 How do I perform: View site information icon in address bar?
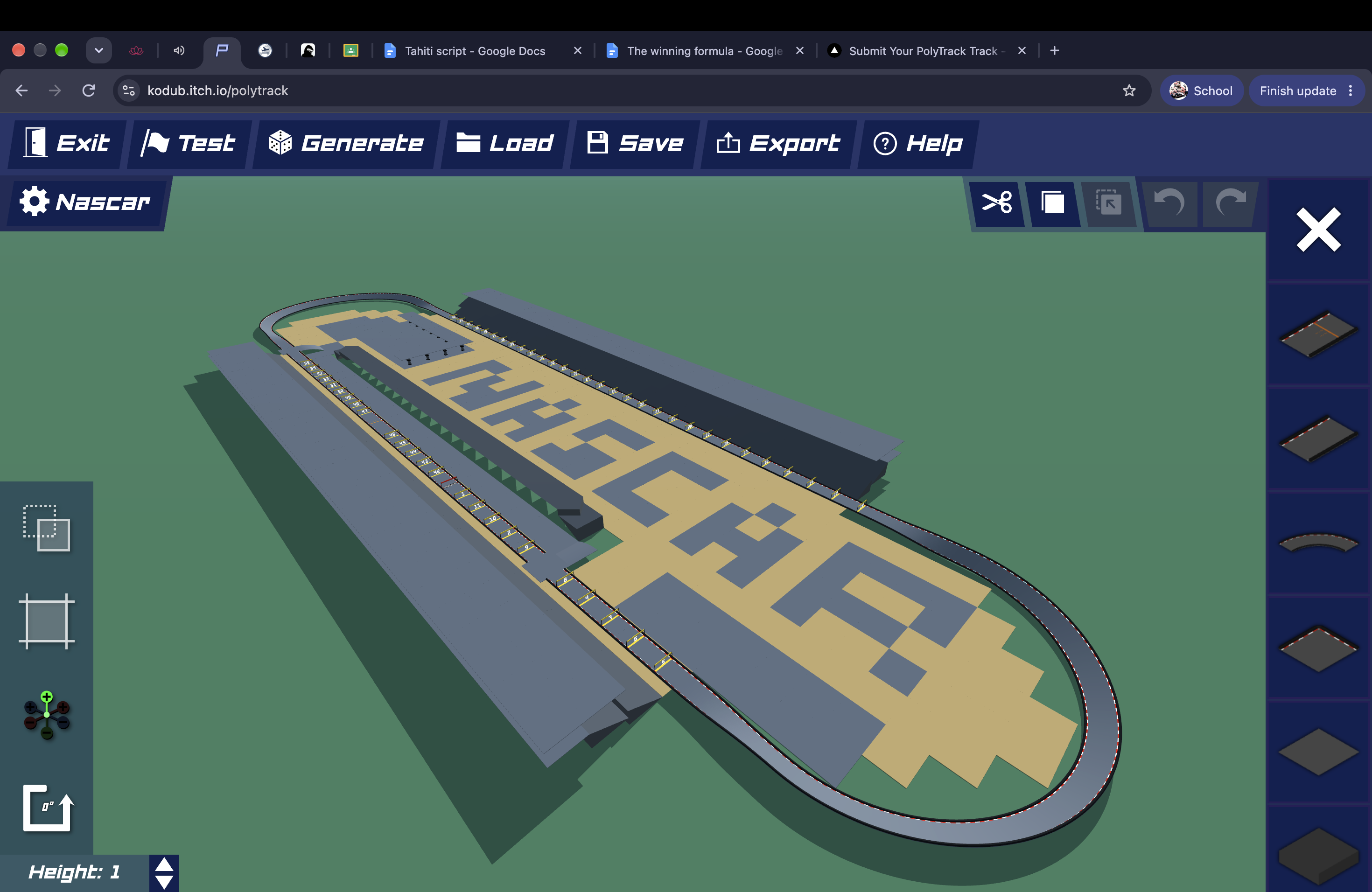click(129, 91)
